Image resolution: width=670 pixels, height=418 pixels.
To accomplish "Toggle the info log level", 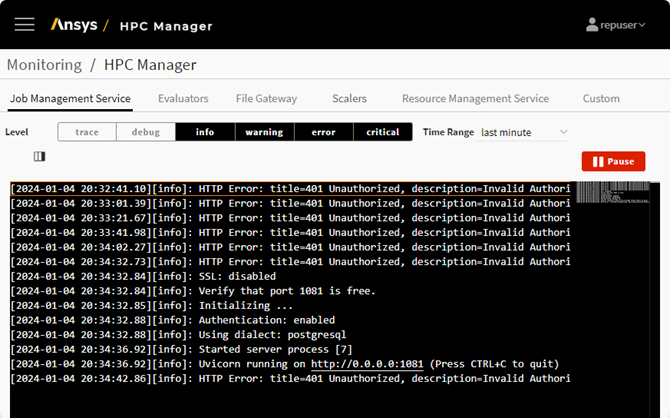I will [205, 132].
